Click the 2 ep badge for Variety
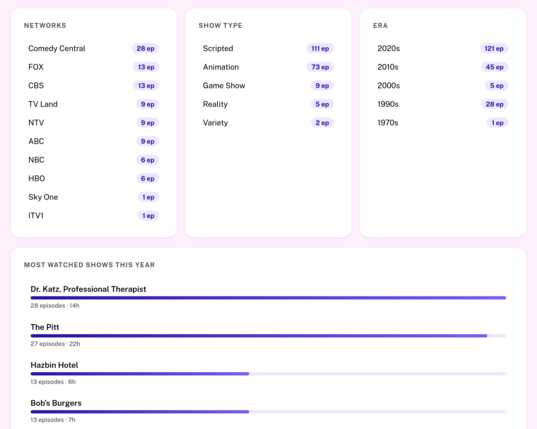Screen dimensions: 537x429 (x=322, y=123)
